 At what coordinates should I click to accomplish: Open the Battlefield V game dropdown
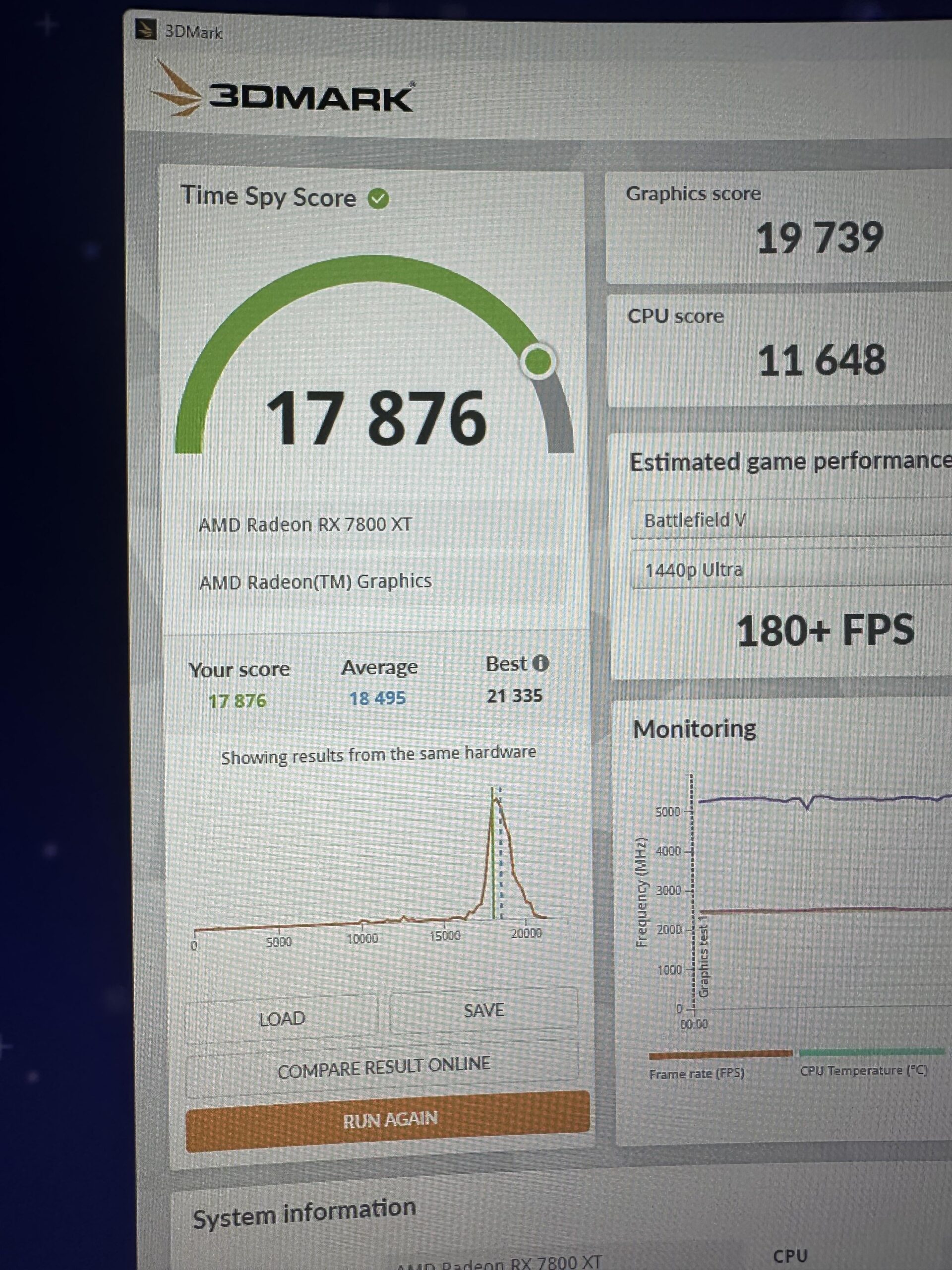click(x=791, y=519)
